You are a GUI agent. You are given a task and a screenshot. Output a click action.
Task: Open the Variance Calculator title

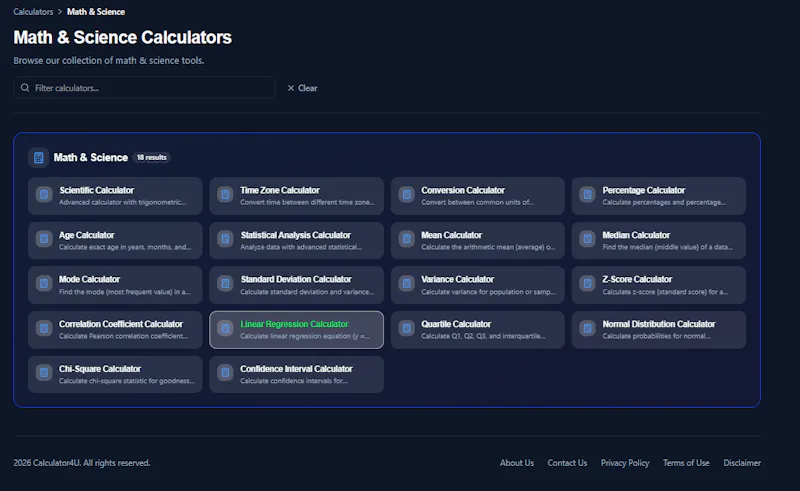[458, 279]
